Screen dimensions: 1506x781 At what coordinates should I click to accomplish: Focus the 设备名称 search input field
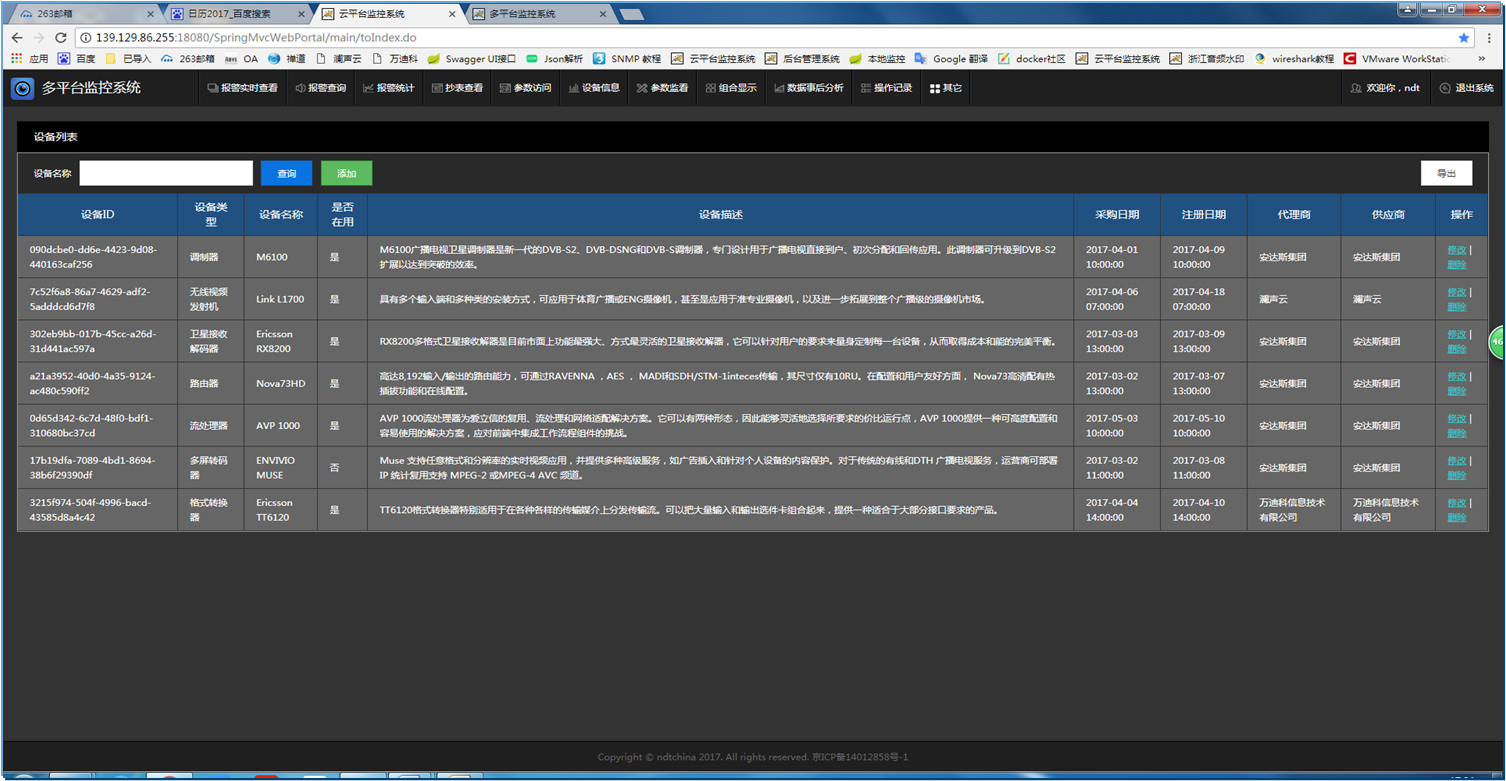(166, 173)
